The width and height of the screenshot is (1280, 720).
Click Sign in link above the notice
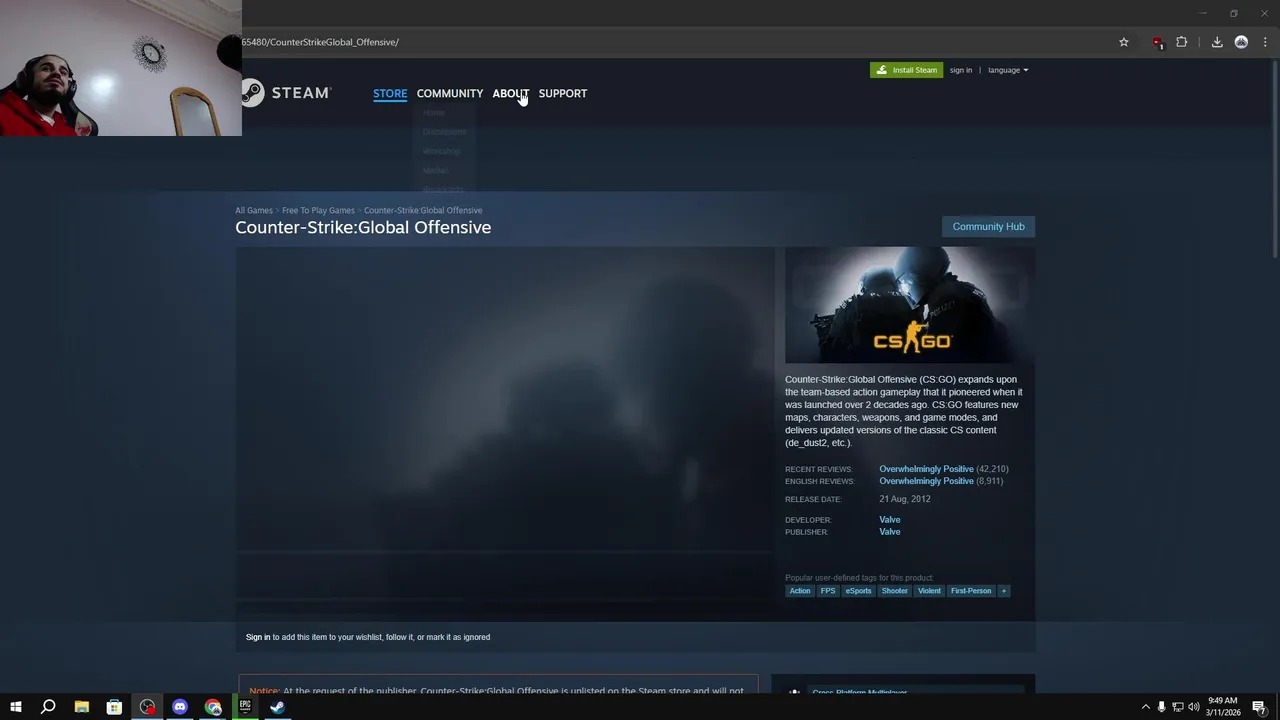click(x=258, y=637)
